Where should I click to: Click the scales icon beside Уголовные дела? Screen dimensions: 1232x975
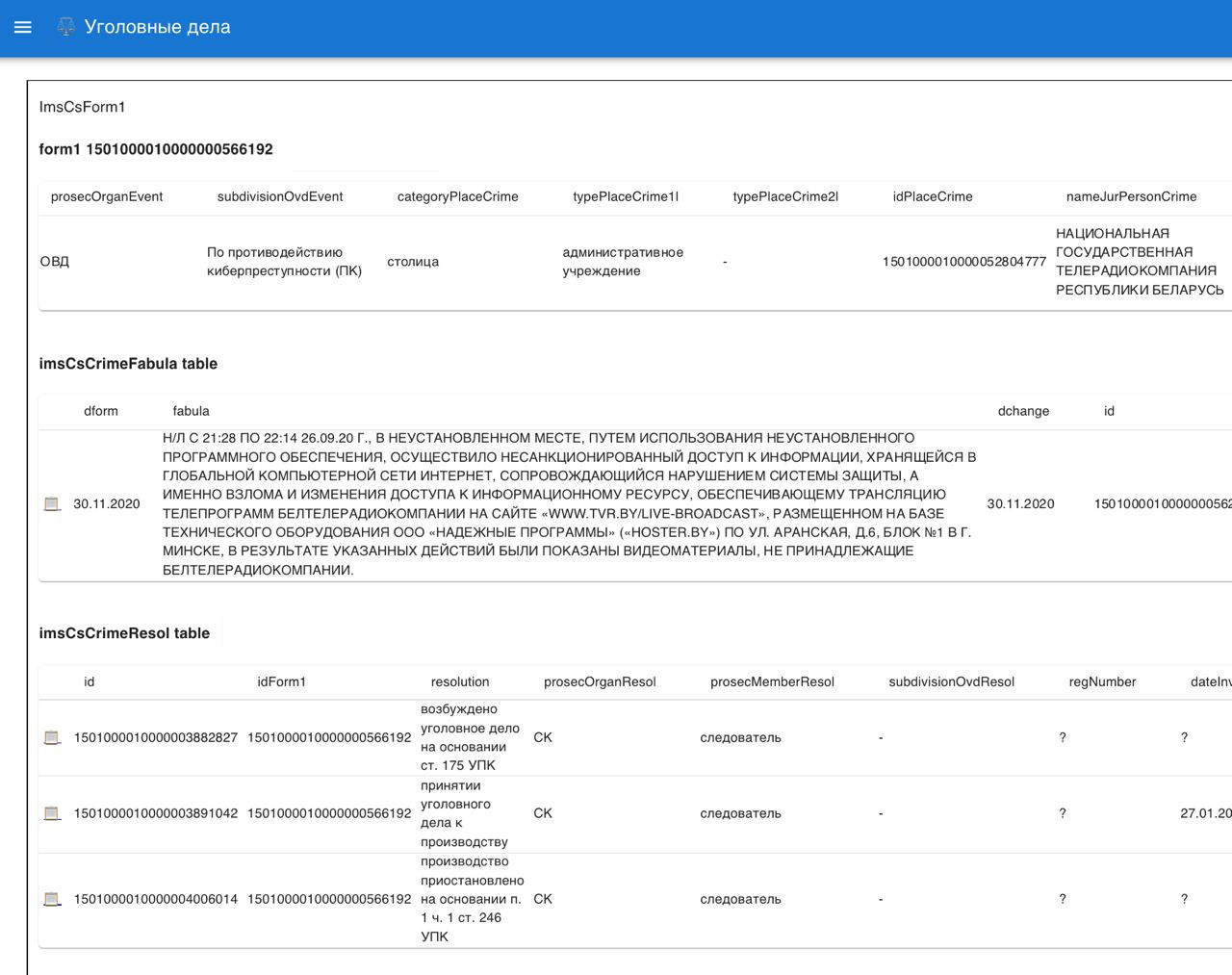coord(65,27)
